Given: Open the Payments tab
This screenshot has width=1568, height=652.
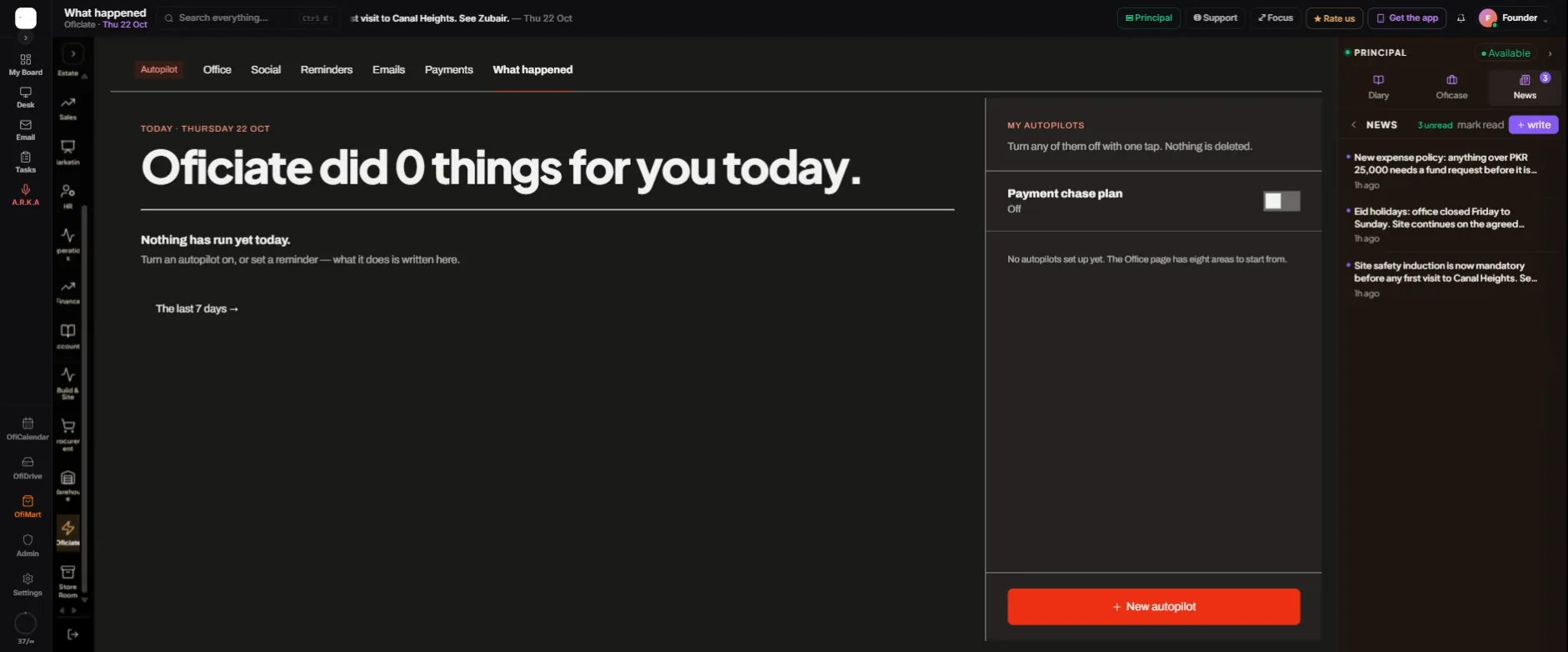Looking at the screenshot, I should (449, 70).
